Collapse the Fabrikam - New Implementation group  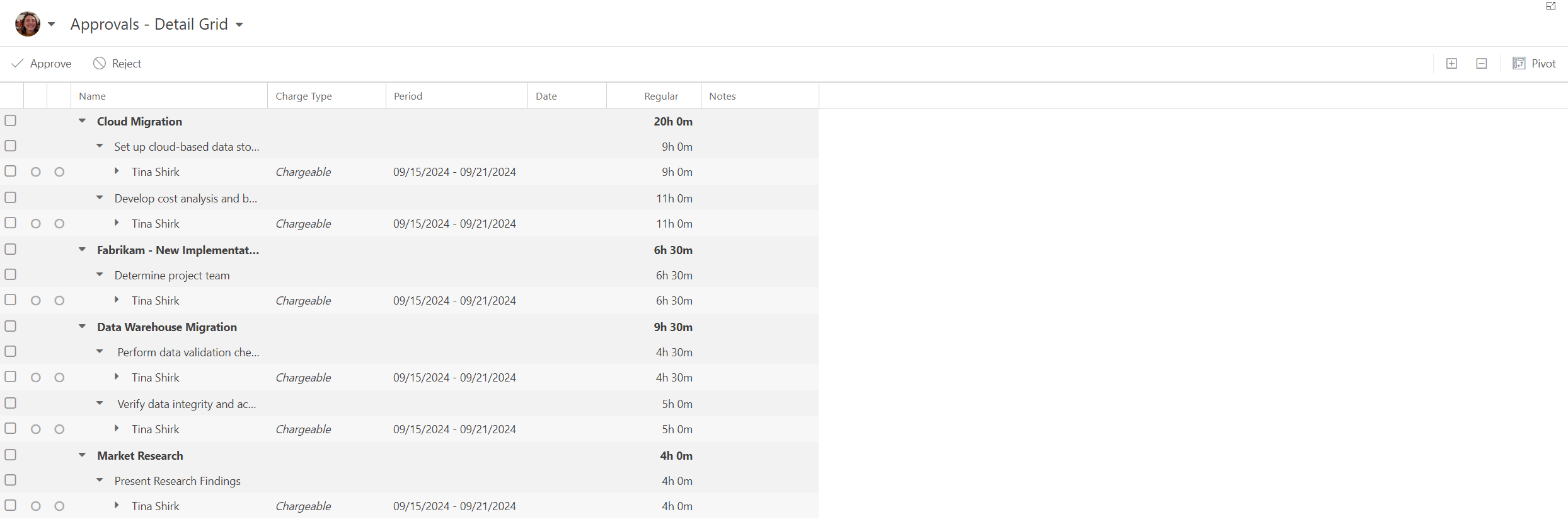click(x=82, y=249)
